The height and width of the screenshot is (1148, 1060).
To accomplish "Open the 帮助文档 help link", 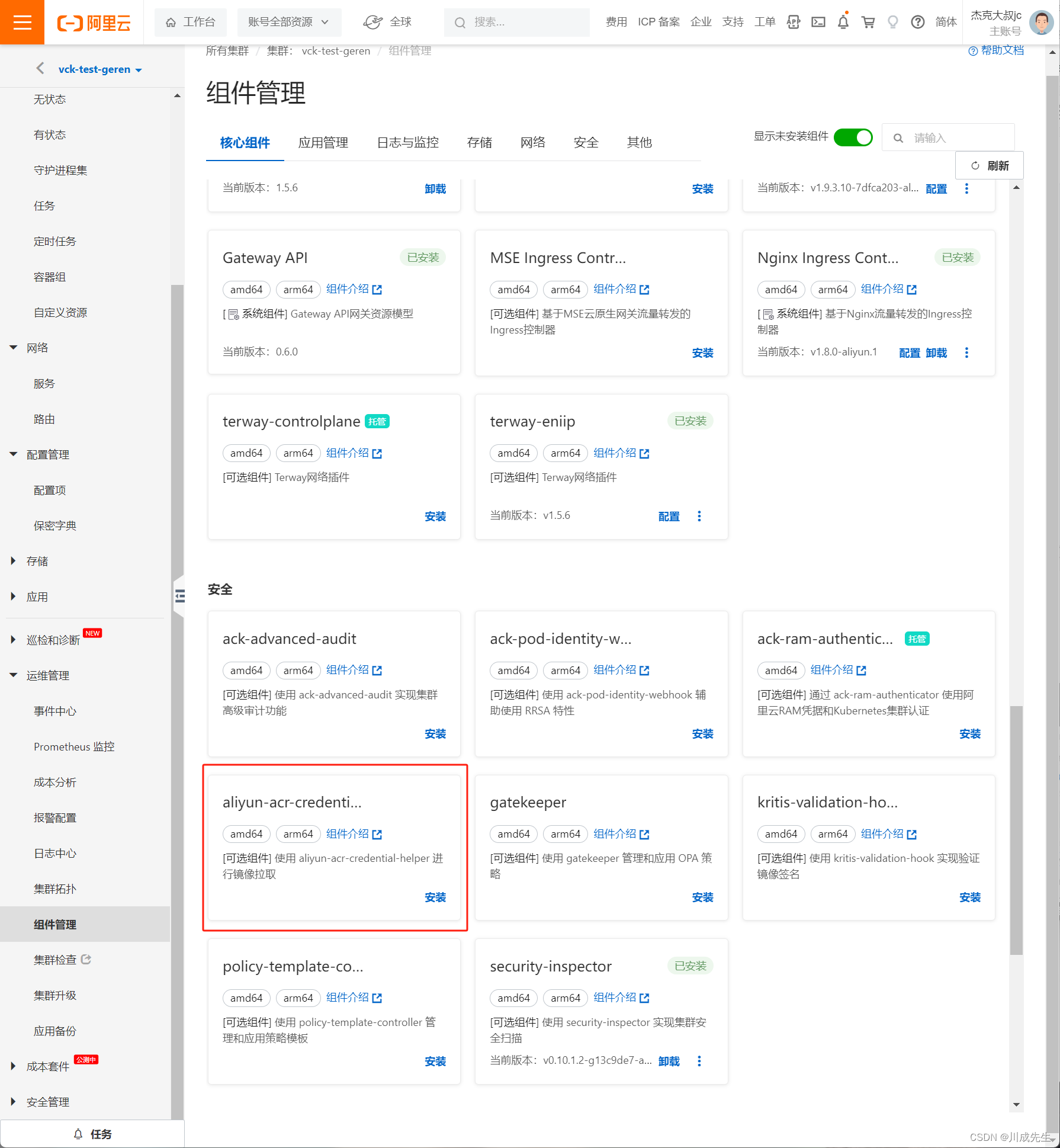I will pyautogui.click(x=996, y=50).
